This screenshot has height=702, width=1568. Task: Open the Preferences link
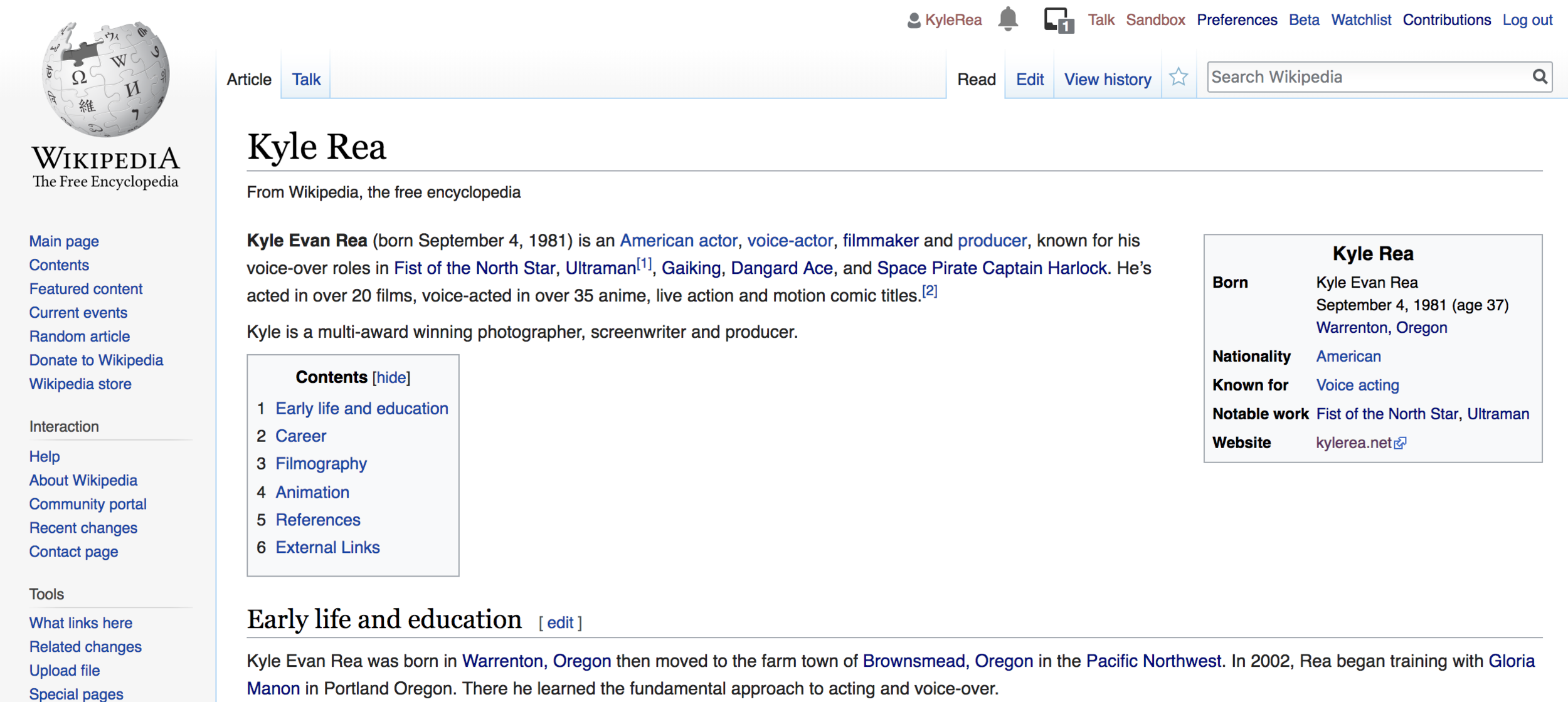pyautogui.click(x=1236, y=20)
